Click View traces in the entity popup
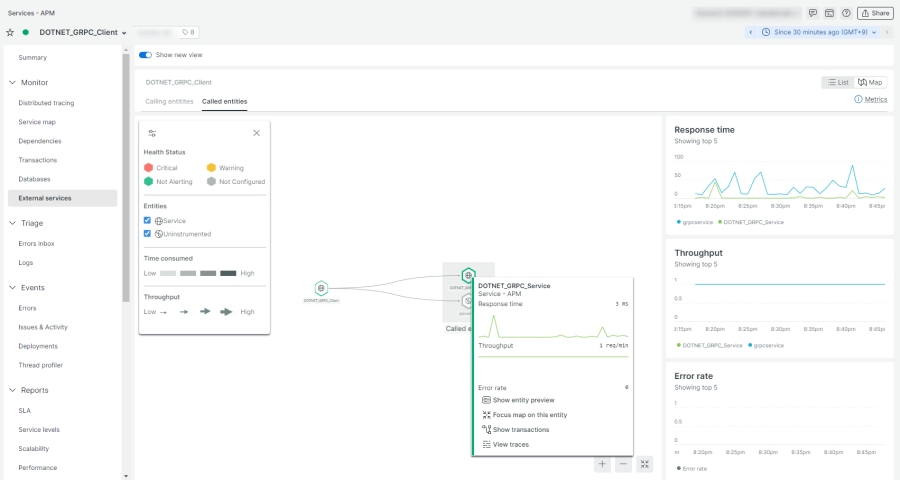The height and width of the screenshot is (480, 900). [x=510, y=444]
